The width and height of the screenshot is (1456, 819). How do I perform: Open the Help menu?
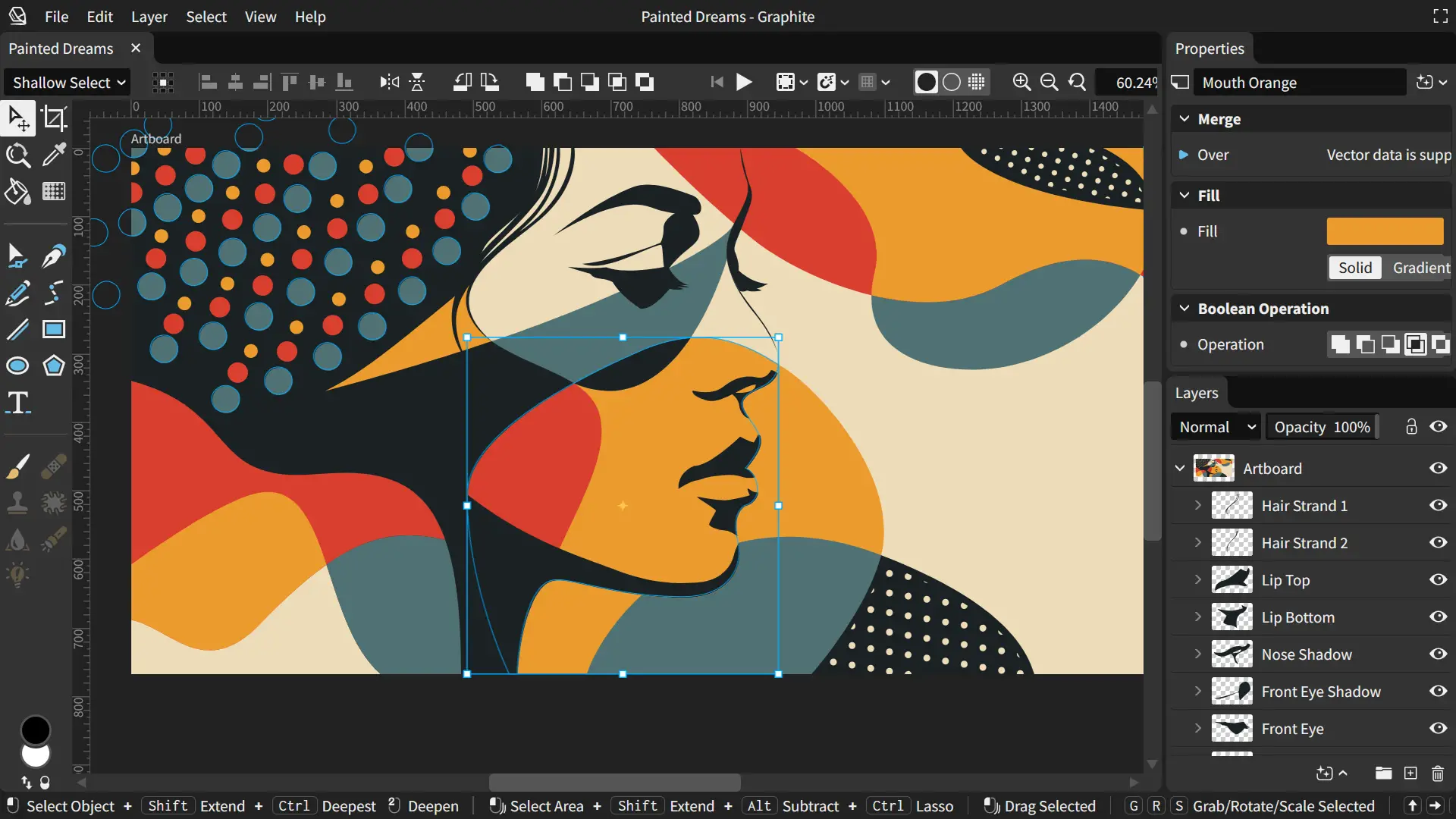pyautogui.click(x=310, y=17)
